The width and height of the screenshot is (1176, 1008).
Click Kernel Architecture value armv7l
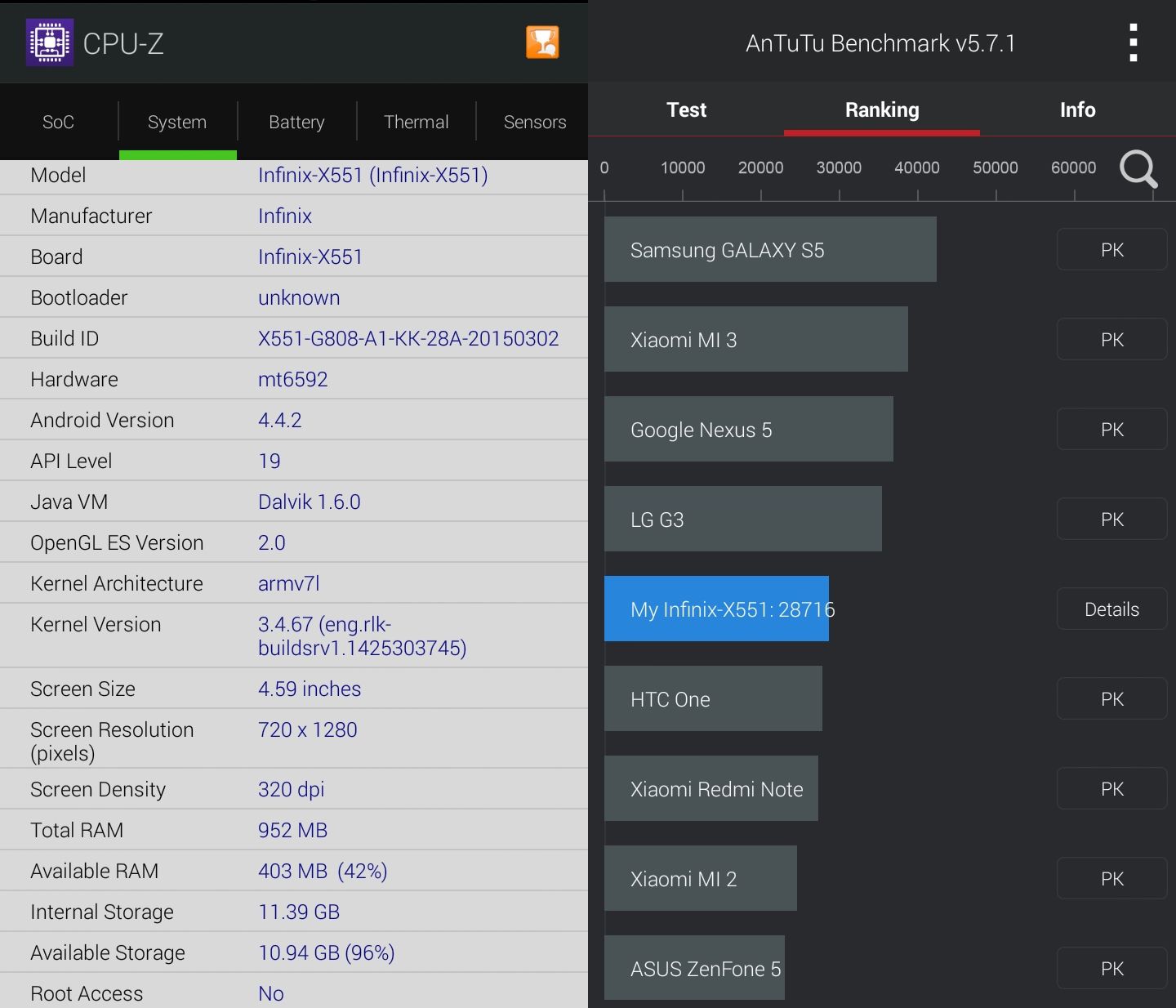pos(289,583)
